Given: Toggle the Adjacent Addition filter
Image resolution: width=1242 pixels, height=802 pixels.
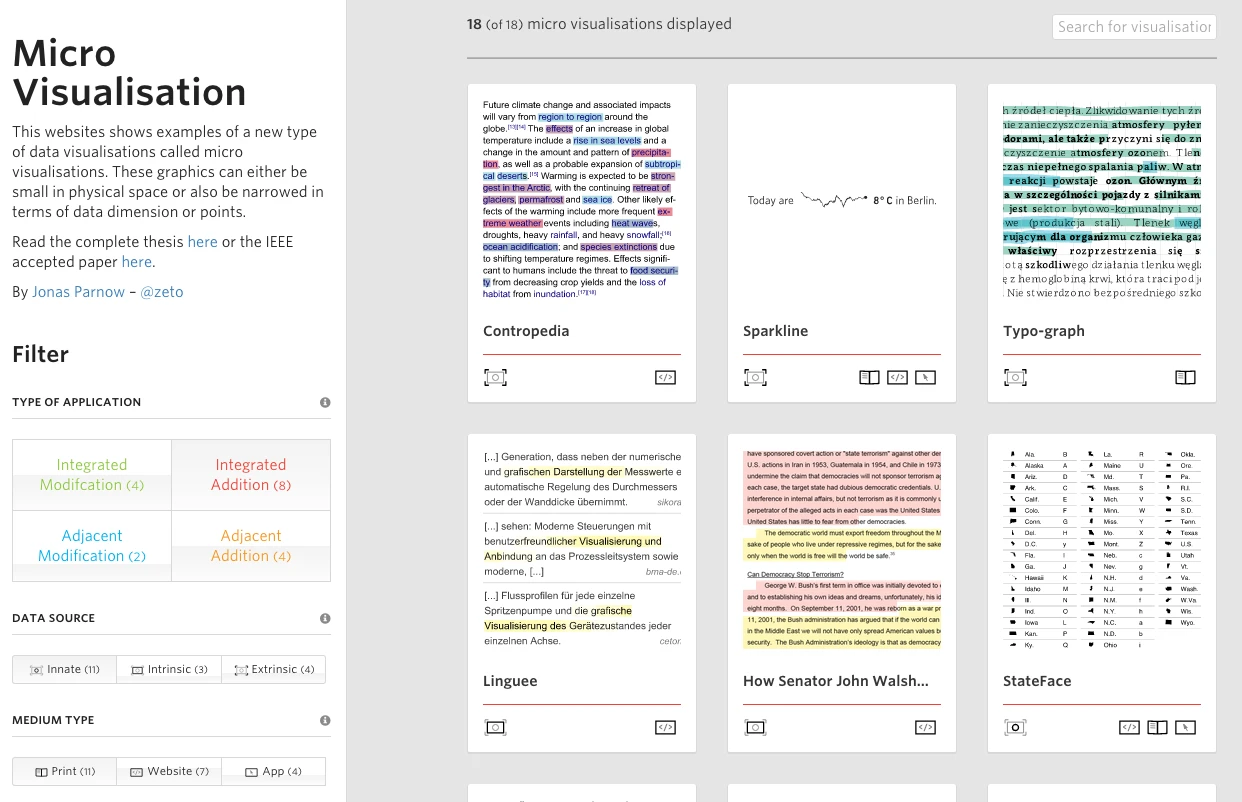Looking at the screenshot, I should pyautogui.click(x=251, y=546).
